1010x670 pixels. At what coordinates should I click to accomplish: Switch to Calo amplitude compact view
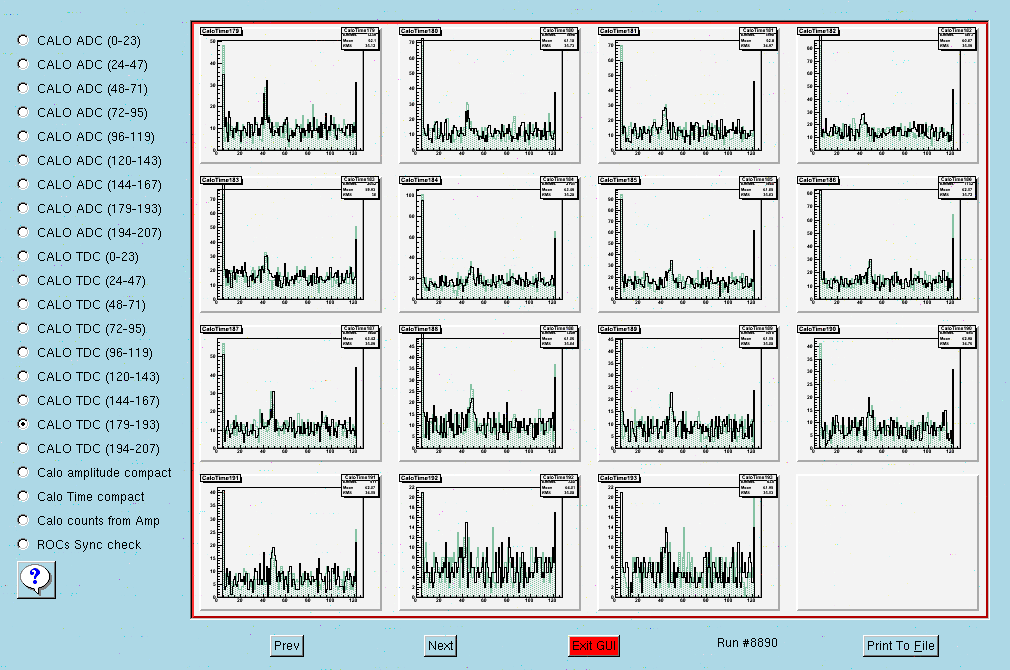pyautogui.click(x=23, y=472)
